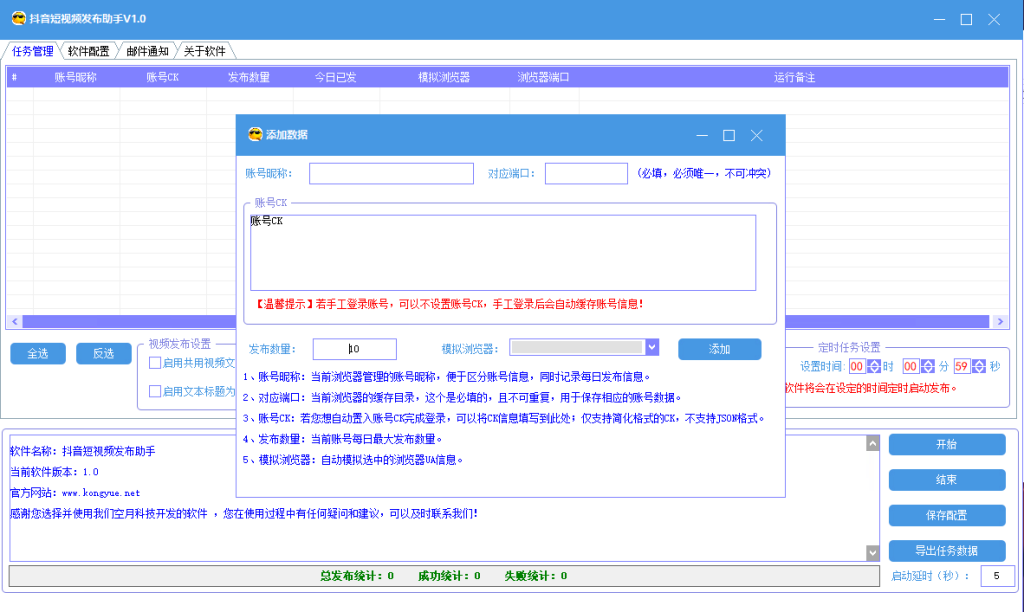Click the 添加 button in dialog

pos(720,349)
